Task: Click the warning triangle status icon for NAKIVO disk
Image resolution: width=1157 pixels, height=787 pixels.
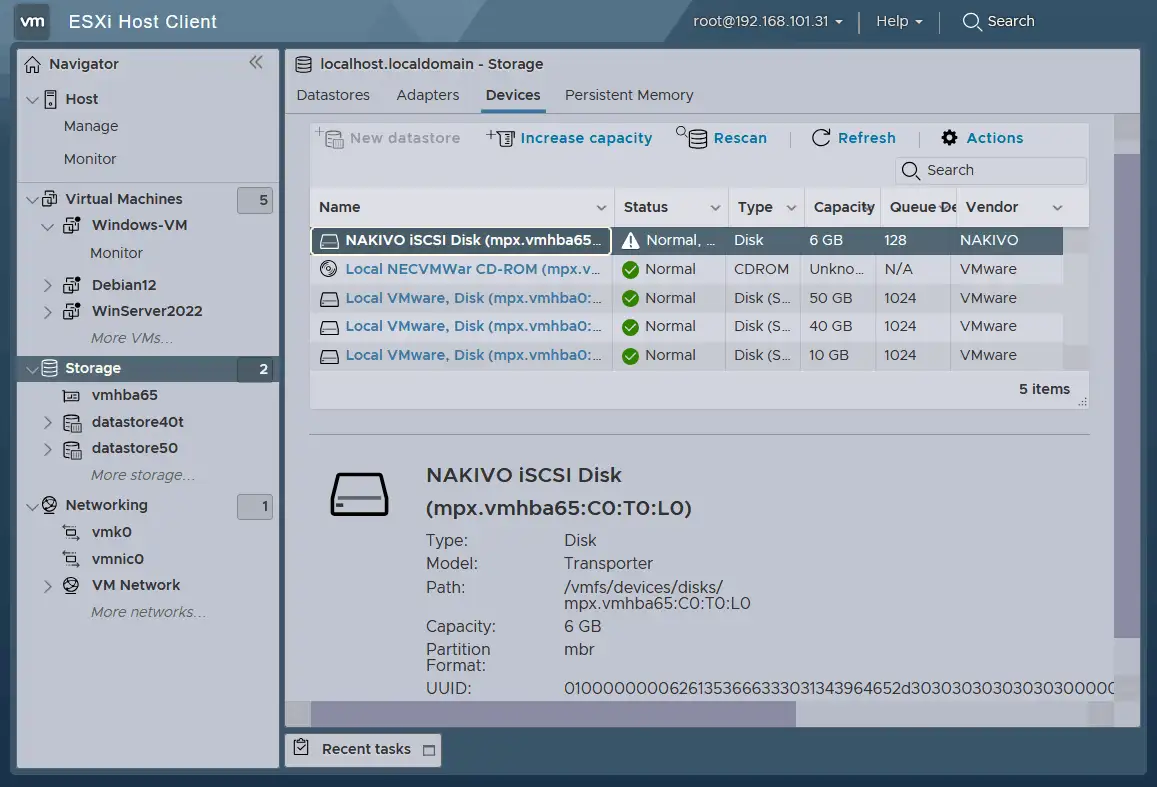Action: pyautogui.click(x=630, y=240)
